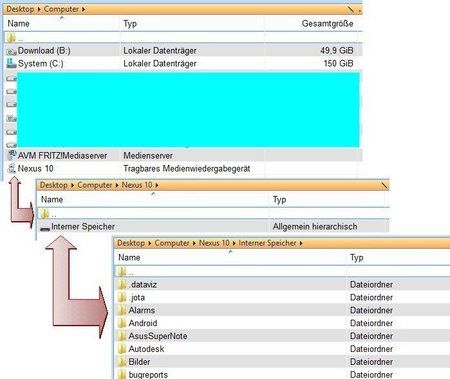This screenshot has height=379, width=450.
Task: Click Nexus 10 in the bottom breadcrumb
Action: pyautogui.click(x=214, y=243)
